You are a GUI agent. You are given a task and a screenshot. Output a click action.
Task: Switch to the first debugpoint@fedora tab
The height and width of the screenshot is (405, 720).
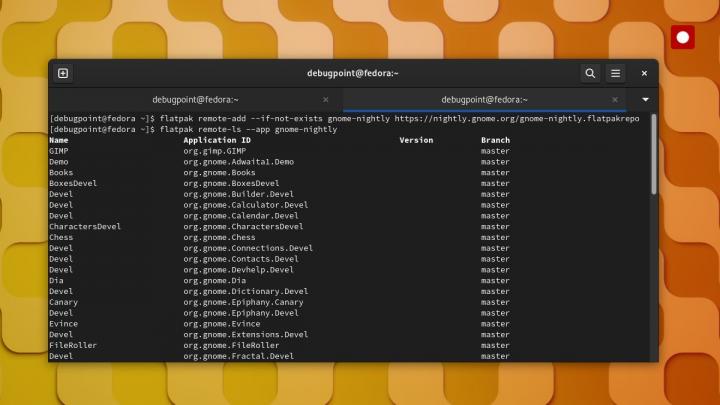(x=195, y=100)
